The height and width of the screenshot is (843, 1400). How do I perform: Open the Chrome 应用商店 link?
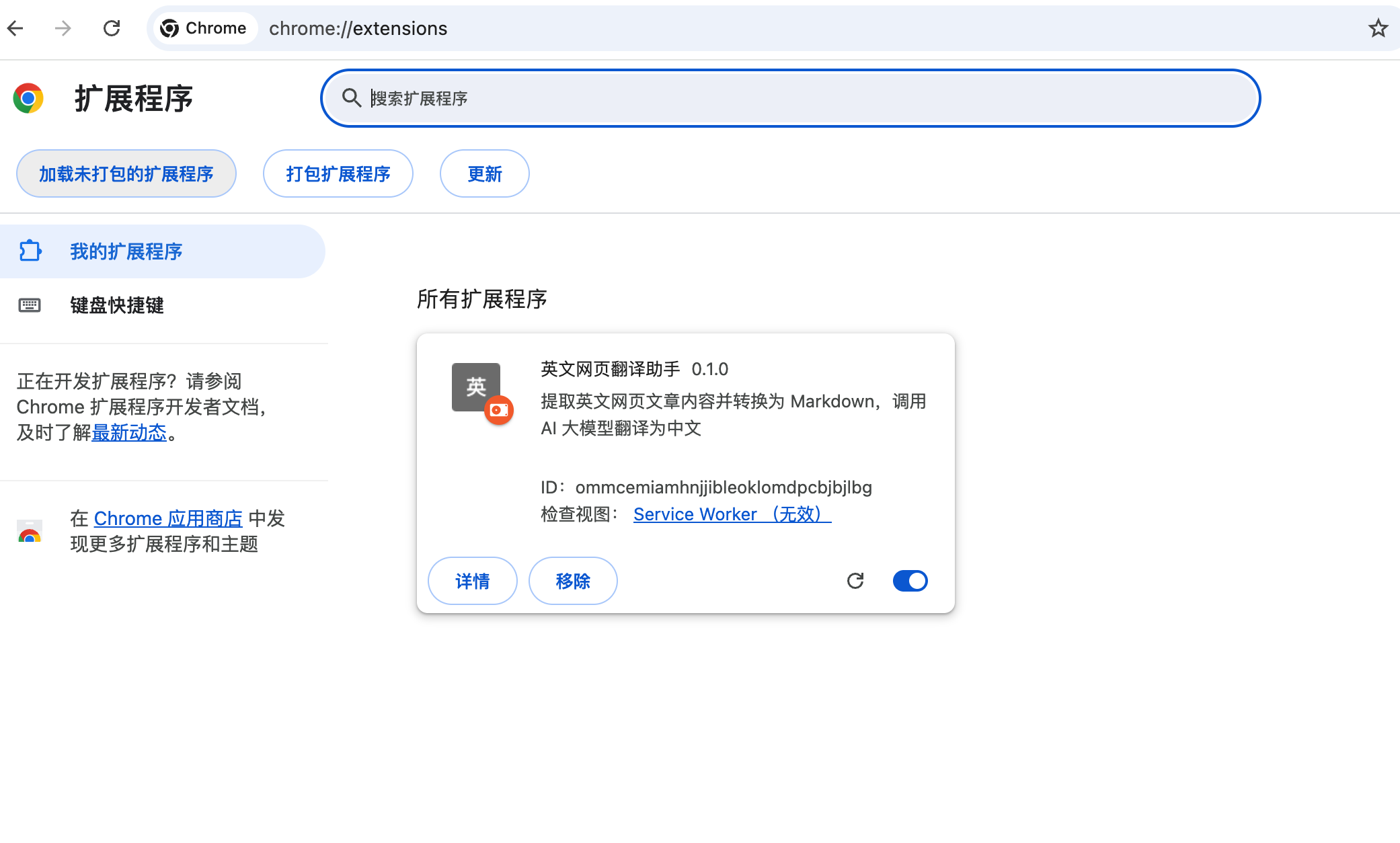click(168, 518)
